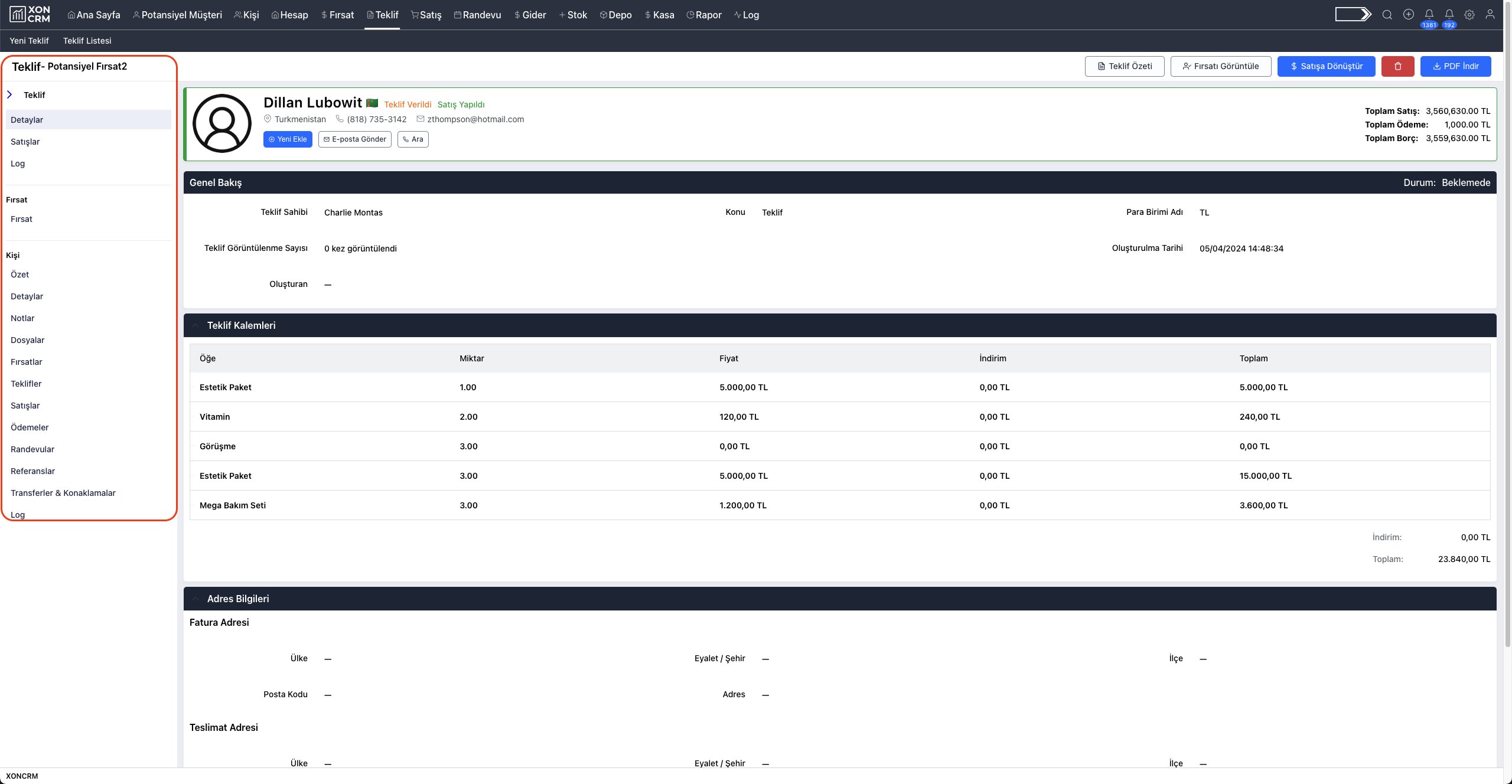
Task: Open the settings gear icon
Action: pos(1469,15)
